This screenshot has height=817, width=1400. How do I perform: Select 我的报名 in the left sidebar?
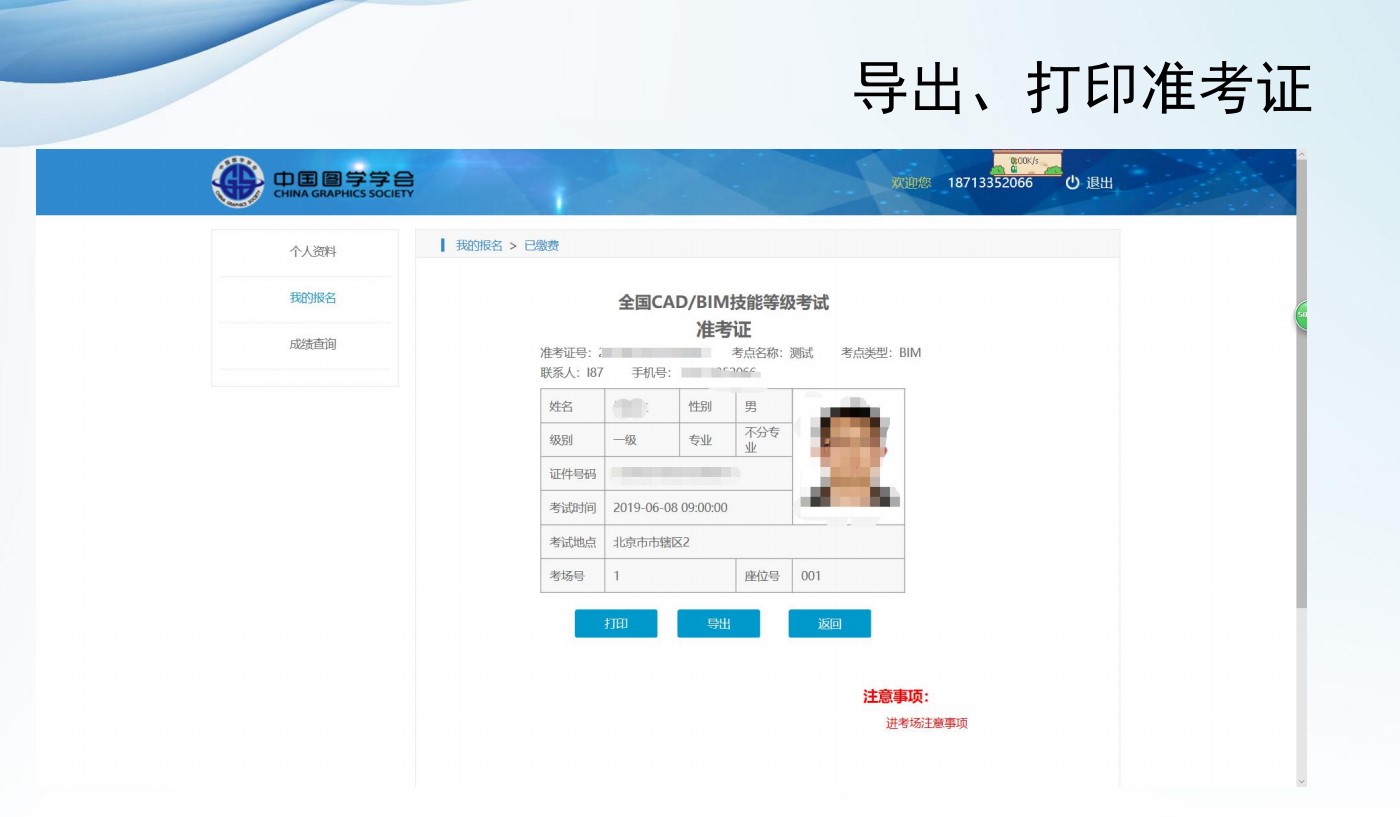[x=313, y=298]
